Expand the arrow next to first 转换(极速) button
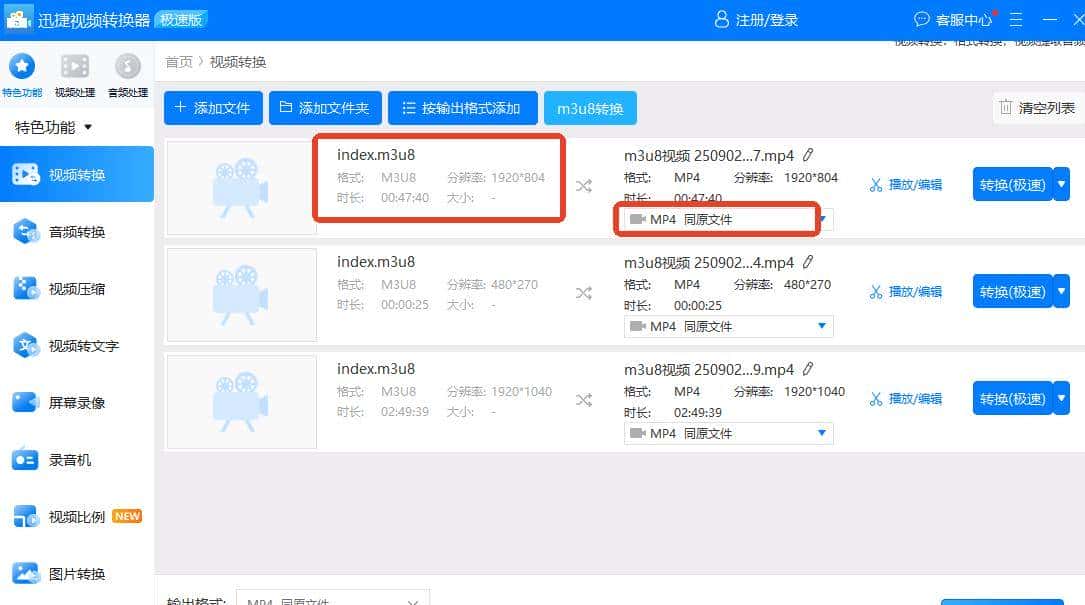This screenshot has height=605, width=1085. [x=1061, y=184]
